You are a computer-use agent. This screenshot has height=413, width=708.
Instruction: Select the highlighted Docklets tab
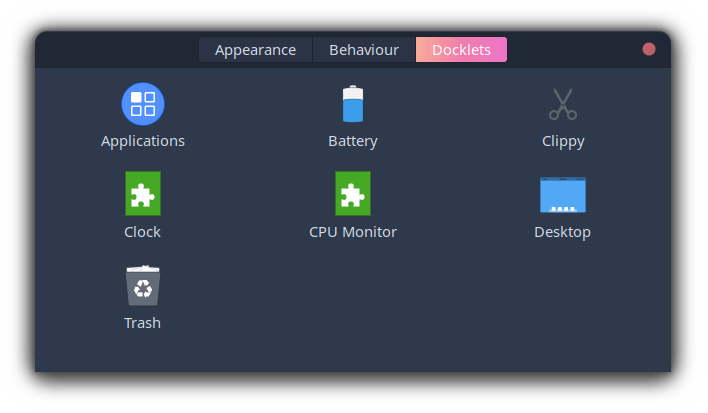[x=461, y=50]
